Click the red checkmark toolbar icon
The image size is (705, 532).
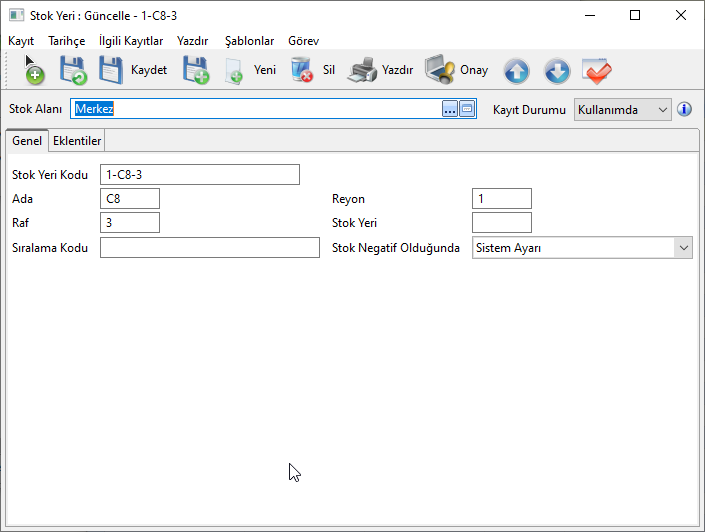click(x=597, y=71)
